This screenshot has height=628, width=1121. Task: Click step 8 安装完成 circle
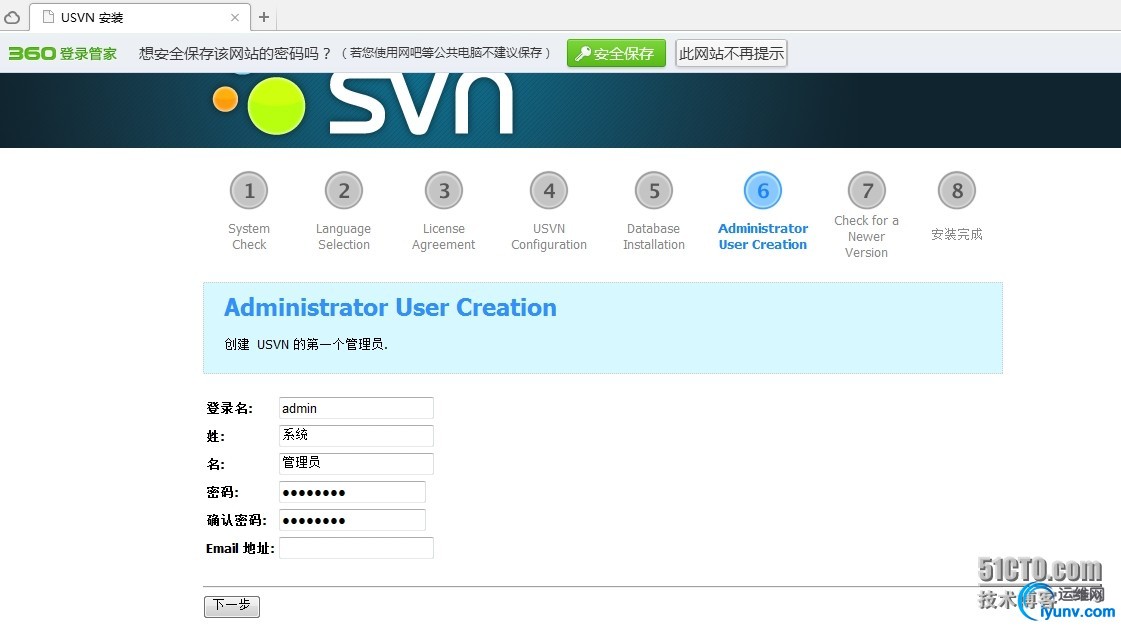point(957,191)
